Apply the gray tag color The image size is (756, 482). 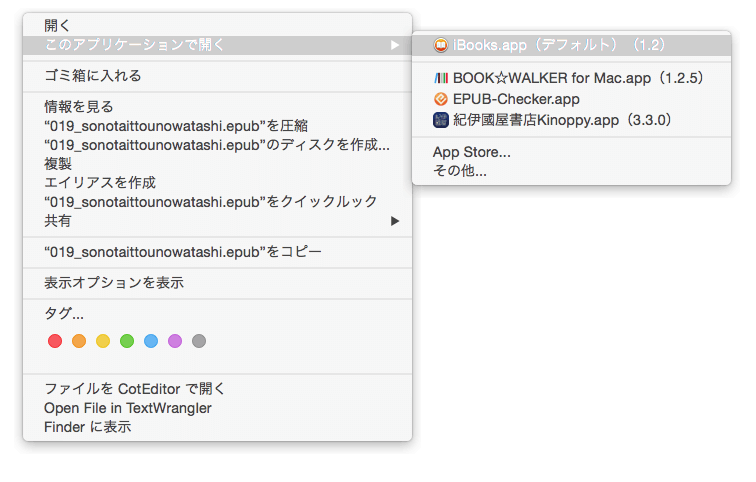(x=199, y=341)
